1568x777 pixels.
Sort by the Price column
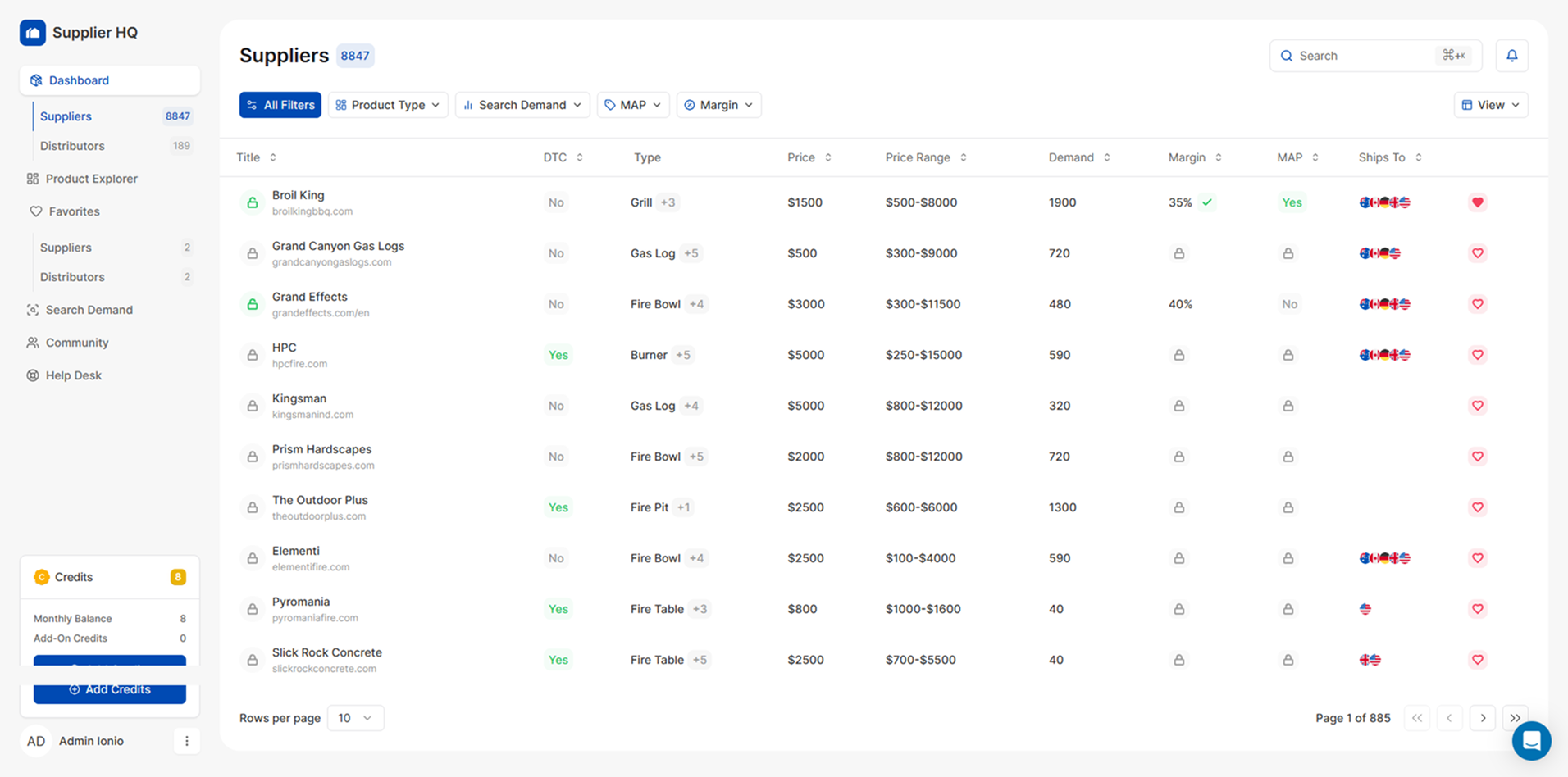[809, 157]
